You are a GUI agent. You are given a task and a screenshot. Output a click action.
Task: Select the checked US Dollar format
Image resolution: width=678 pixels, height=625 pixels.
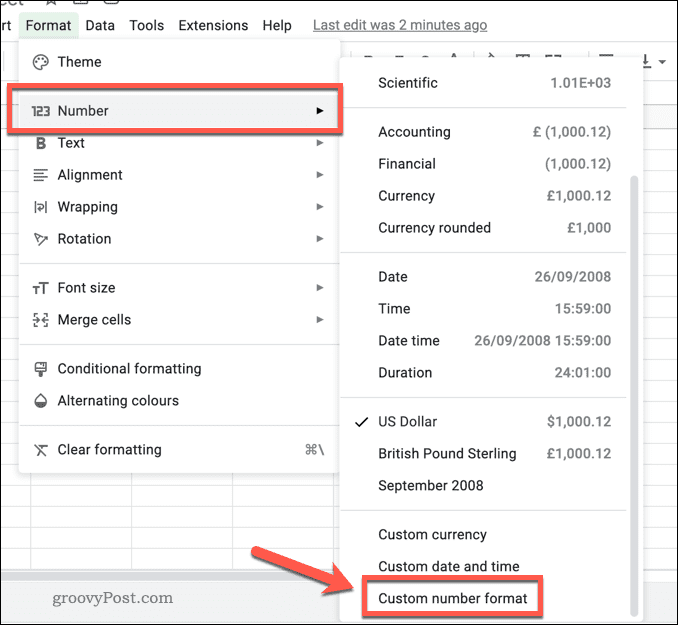pyautogui.click(x=407, y=422)
